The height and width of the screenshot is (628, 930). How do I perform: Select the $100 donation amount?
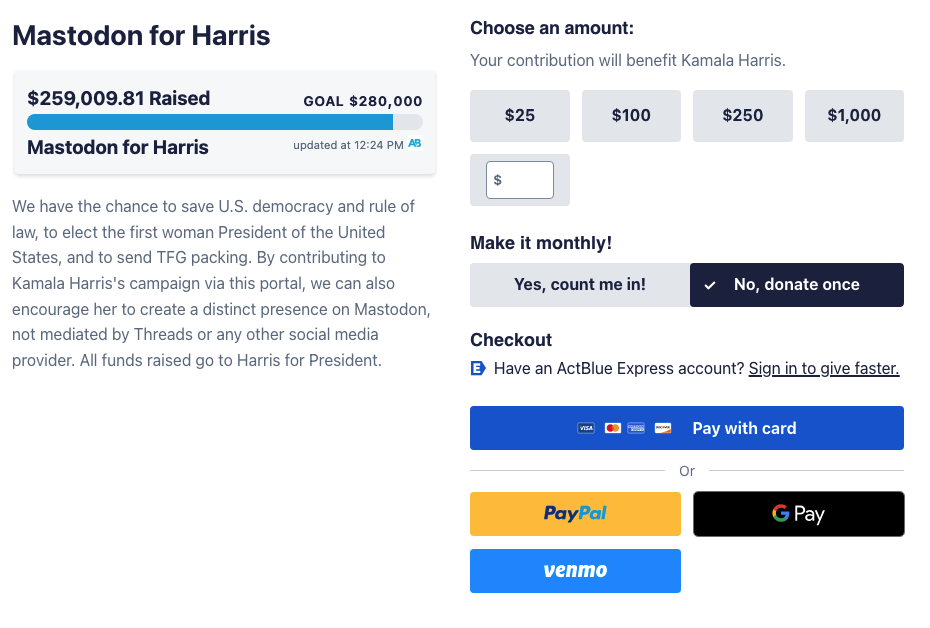click(x=631, y=116)
